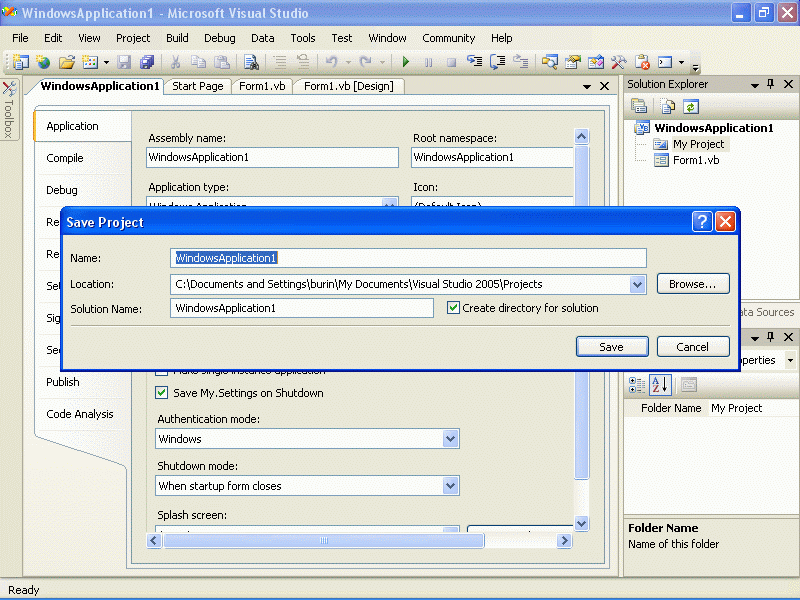This screenshot has height=600, width=800.
Task: Open the Immediate window toolbar dropdown arrow
Action: (681, 62)
